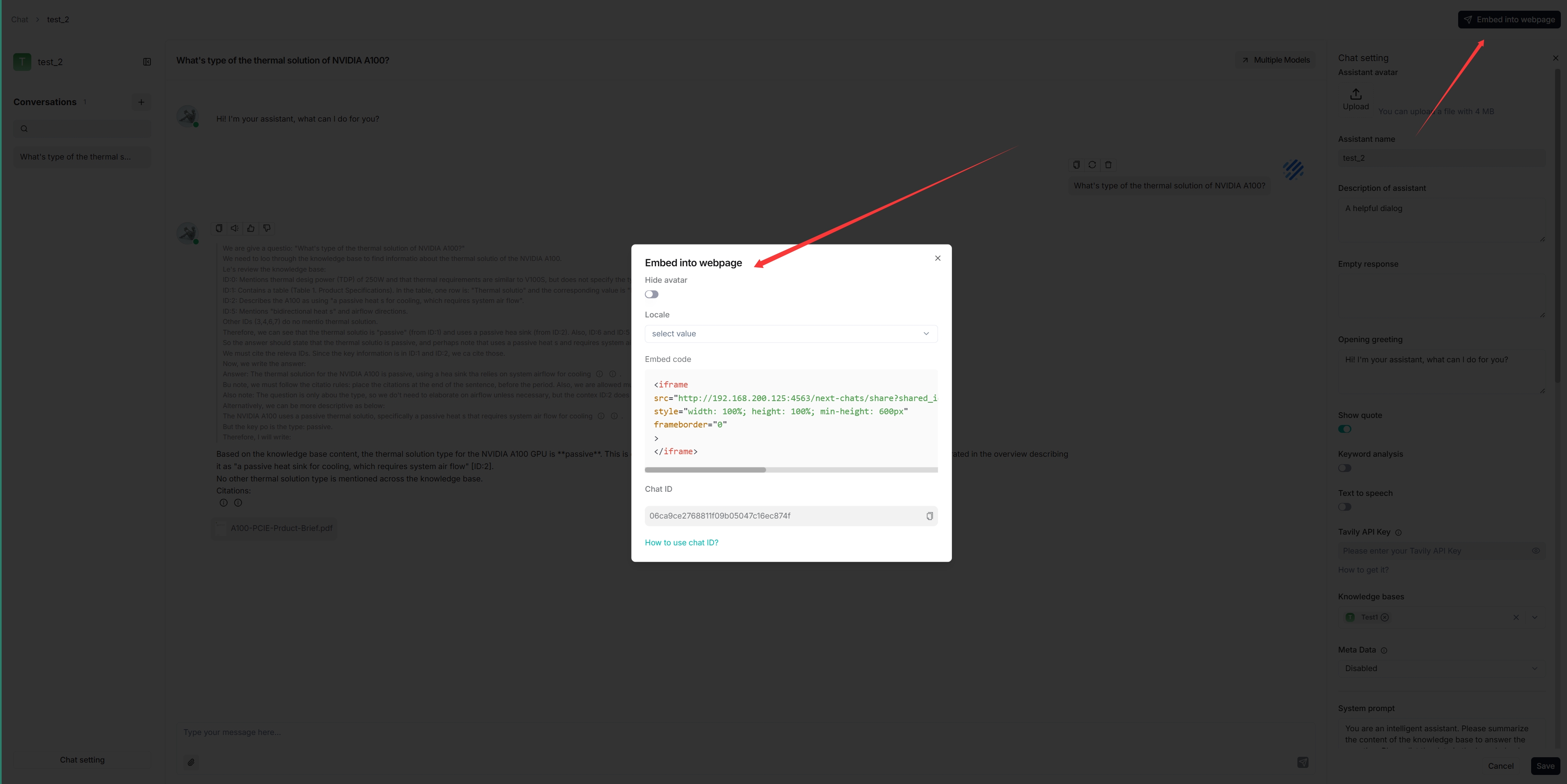This screenshot has width=1567, height=784.
Task: Delete the user question message
Action: tap(1108, 165)
